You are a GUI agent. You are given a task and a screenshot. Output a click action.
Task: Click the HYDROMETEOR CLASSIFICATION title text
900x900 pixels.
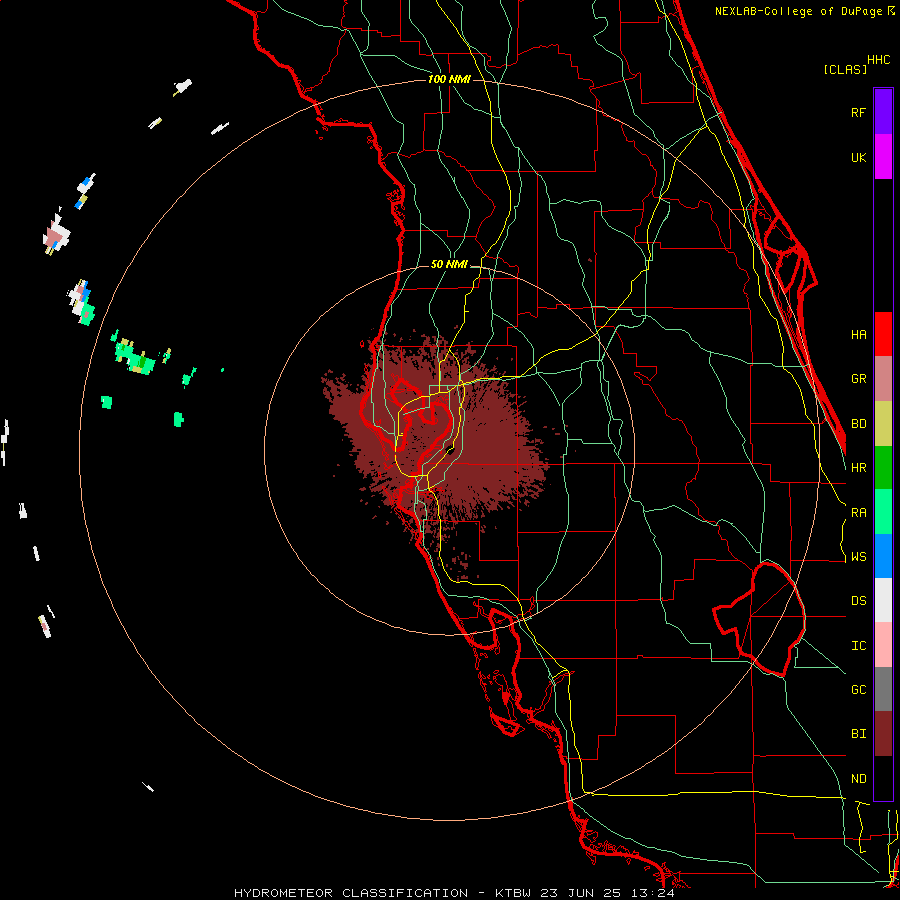(x=351, y=893)
